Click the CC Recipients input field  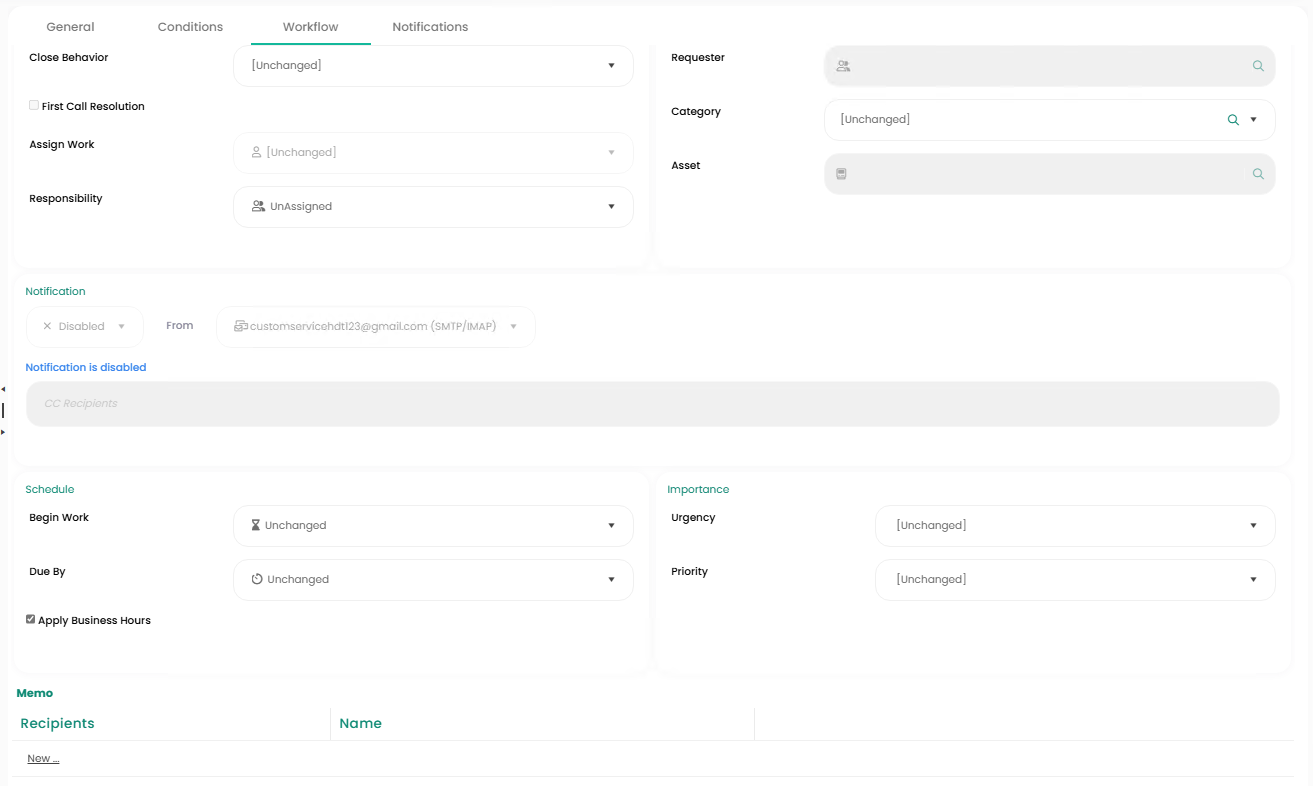pyautogui.click(x=652, y=404)
